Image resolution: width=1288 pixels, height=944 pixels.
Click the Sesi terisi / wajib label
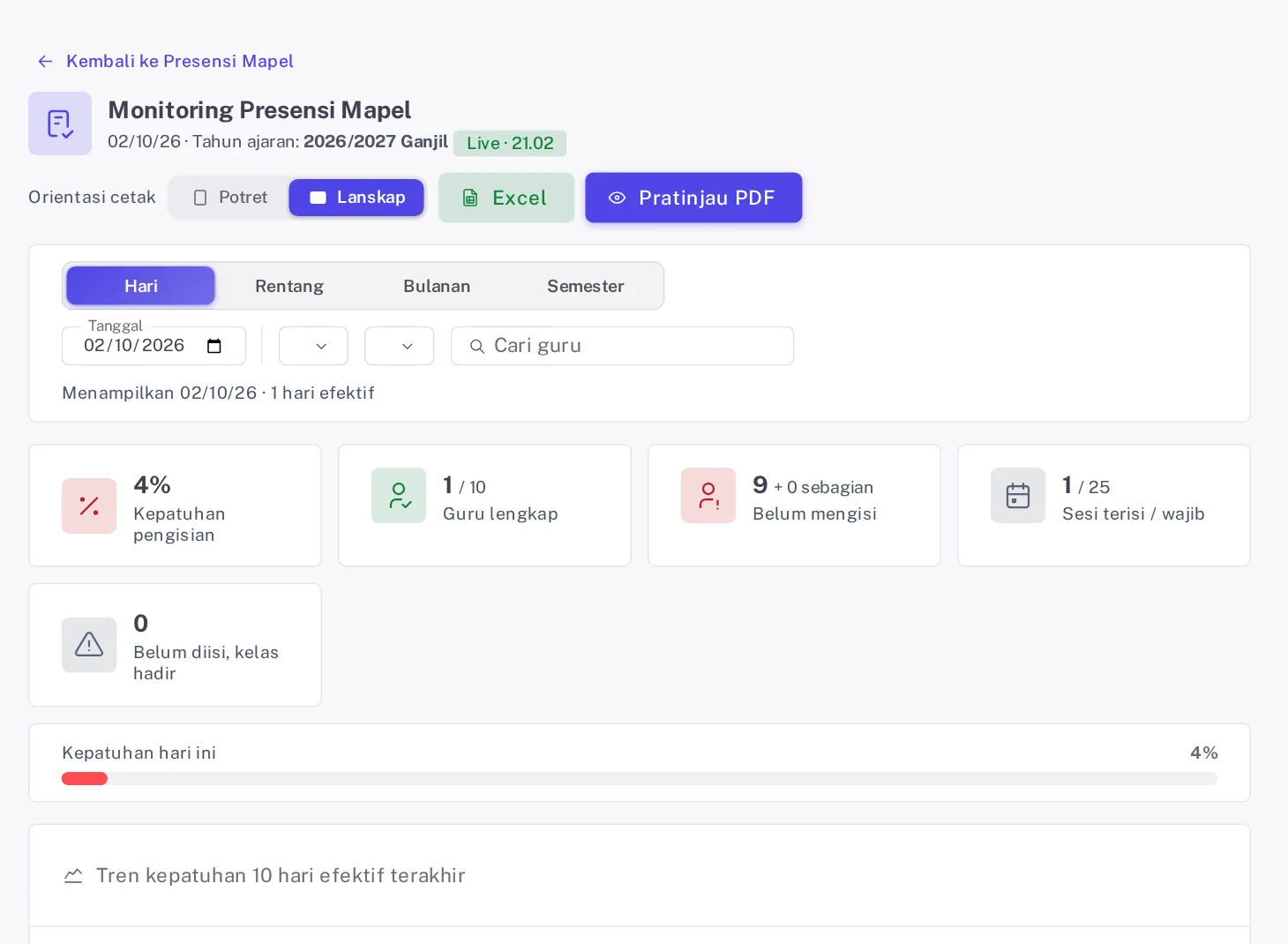pyautogui.click(x=1133, y=514)
